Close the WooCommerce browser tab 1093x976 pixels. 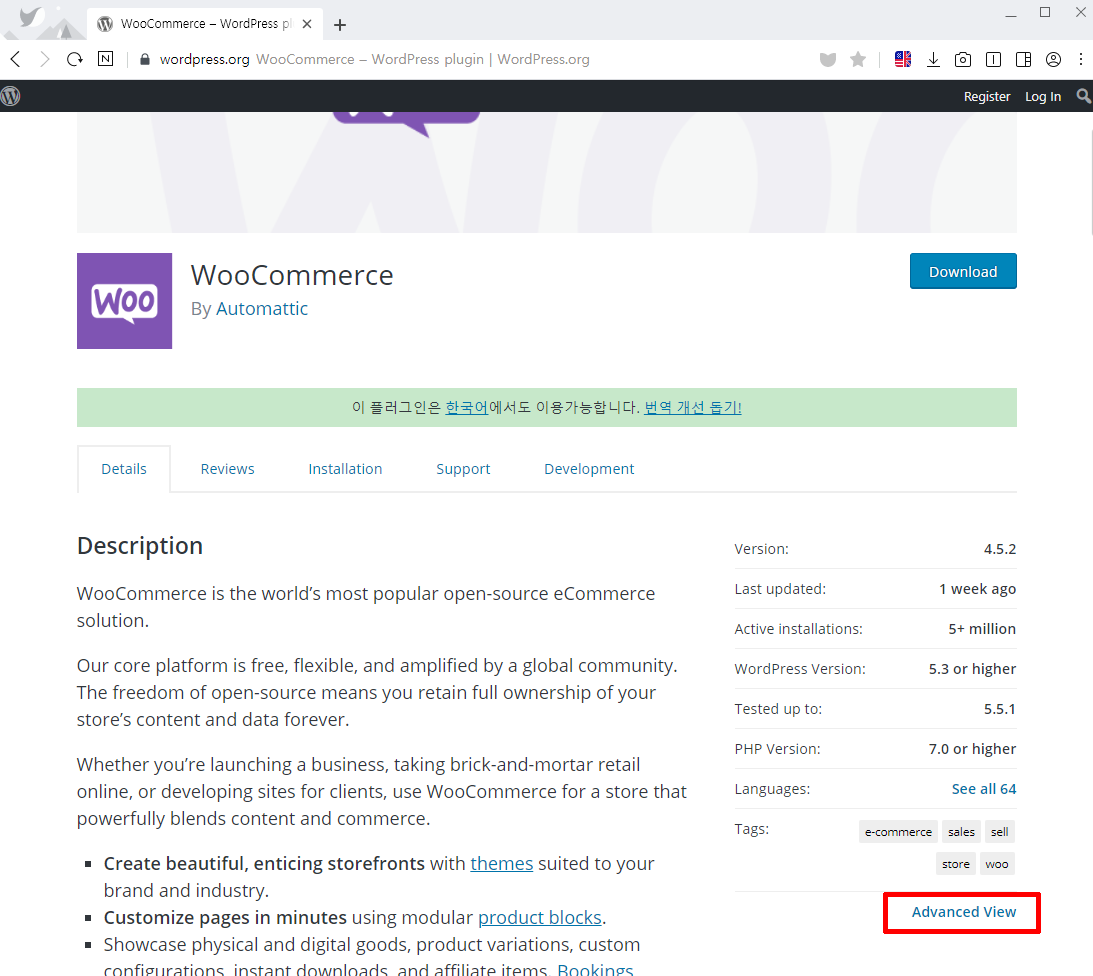pyautogui.click(x=307, y=24)
